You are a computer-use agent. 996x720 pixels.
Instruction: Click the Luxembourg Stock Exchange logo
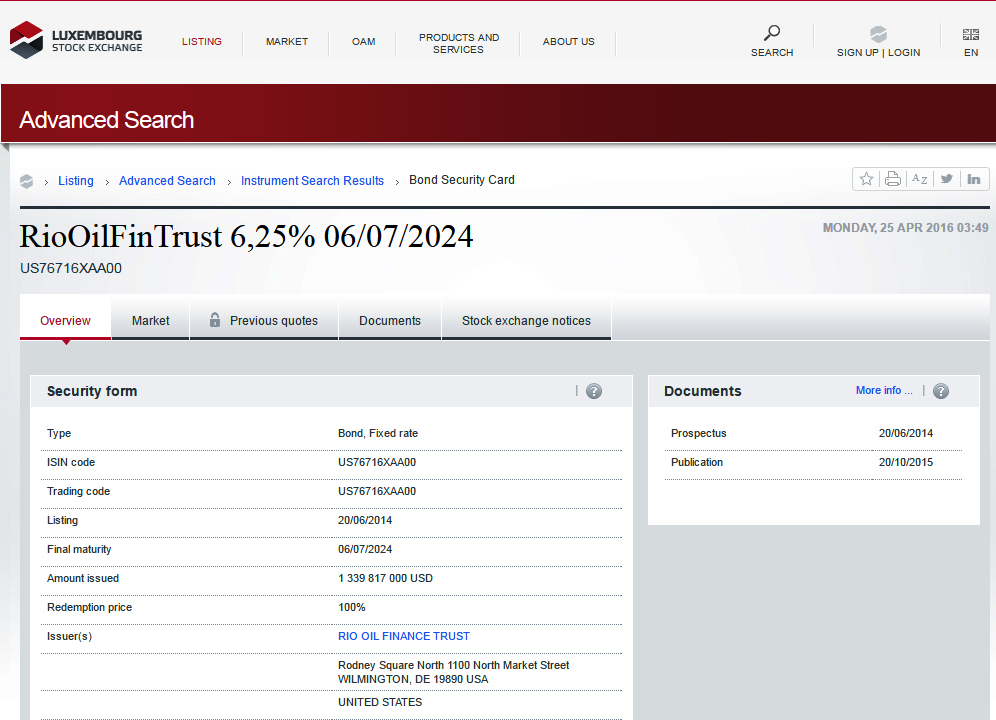coord(76,41)
